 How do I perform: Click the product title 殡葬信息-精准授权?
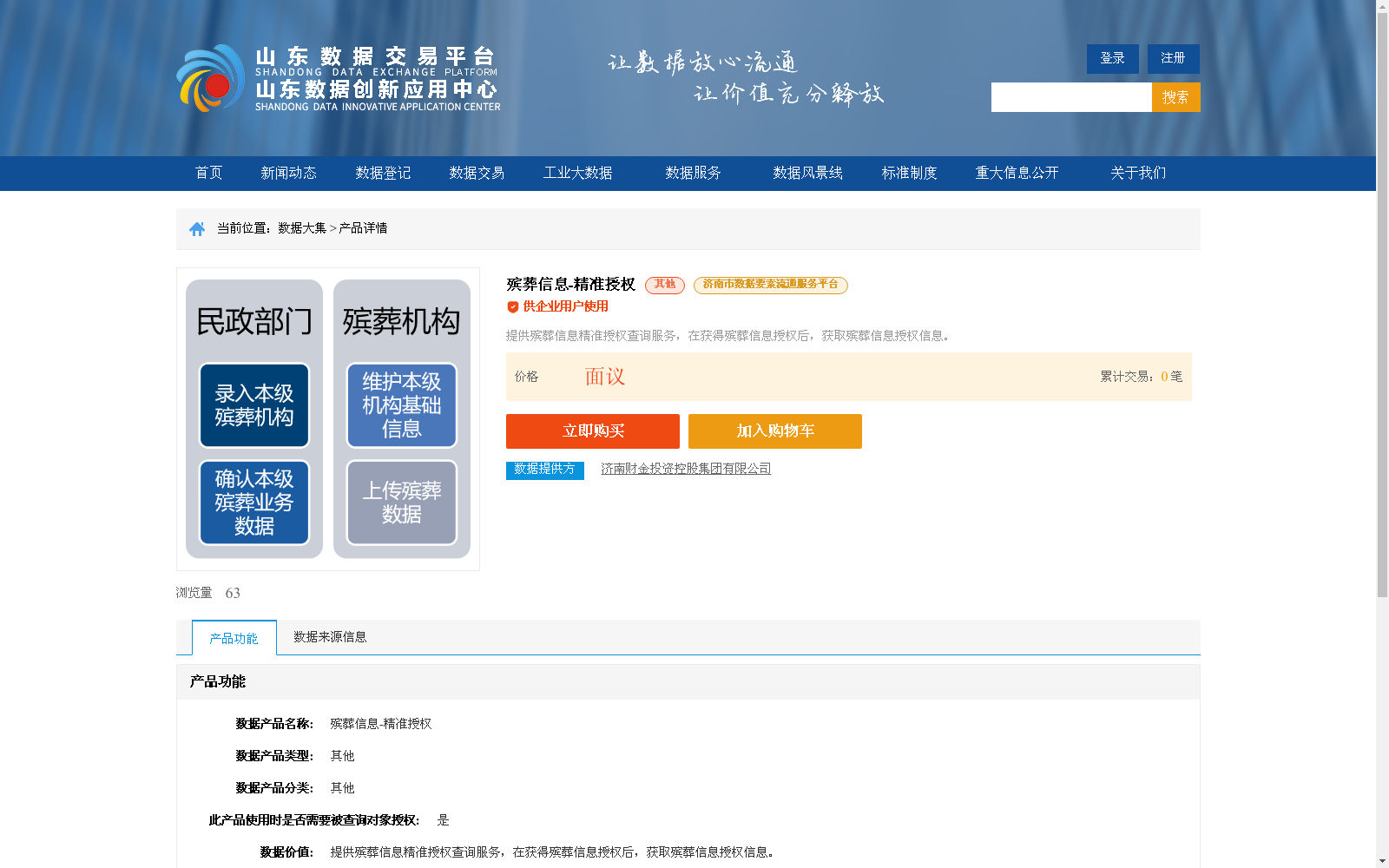pos(571,285)
